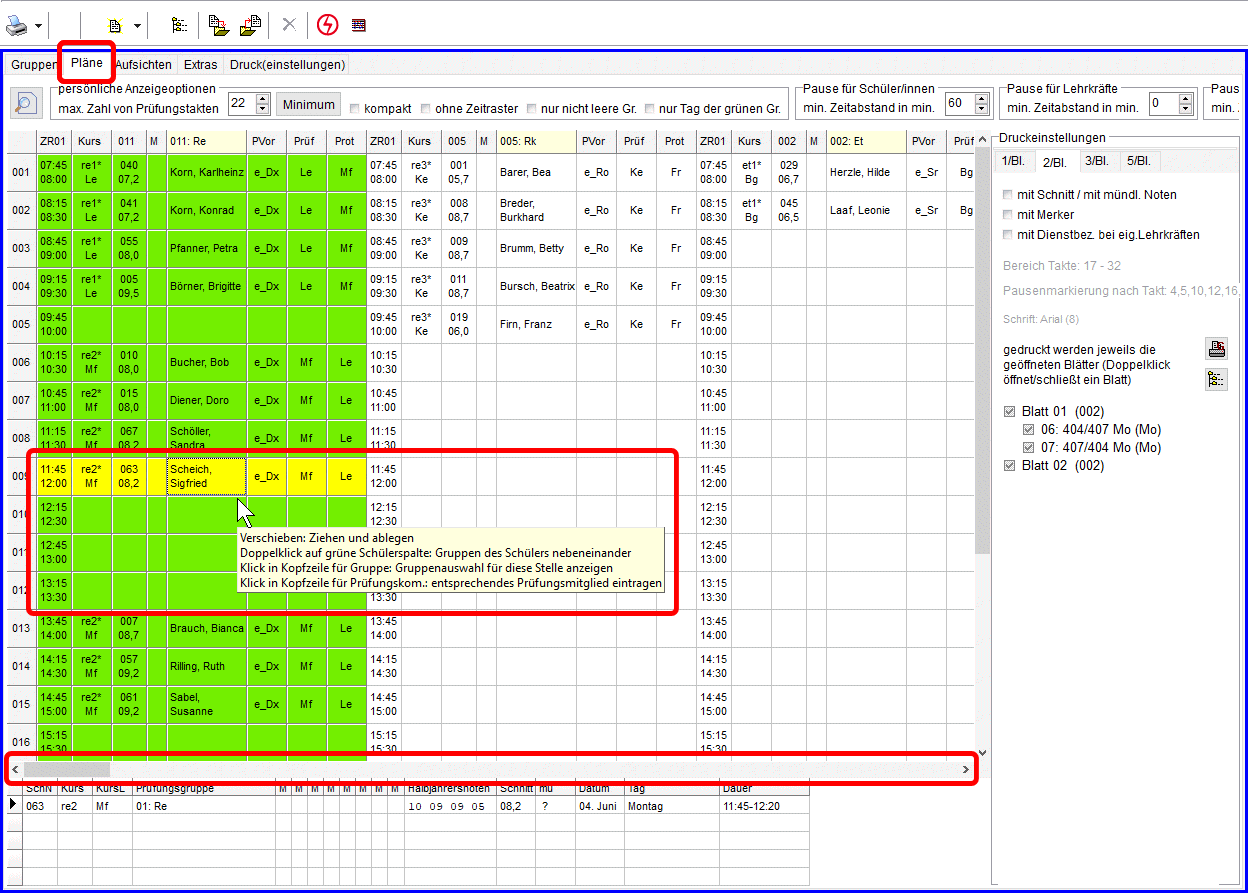Click the printer icon in the toolbar
The height and width of the screenshot is (893, 1248).
click(x=18, y=25)
